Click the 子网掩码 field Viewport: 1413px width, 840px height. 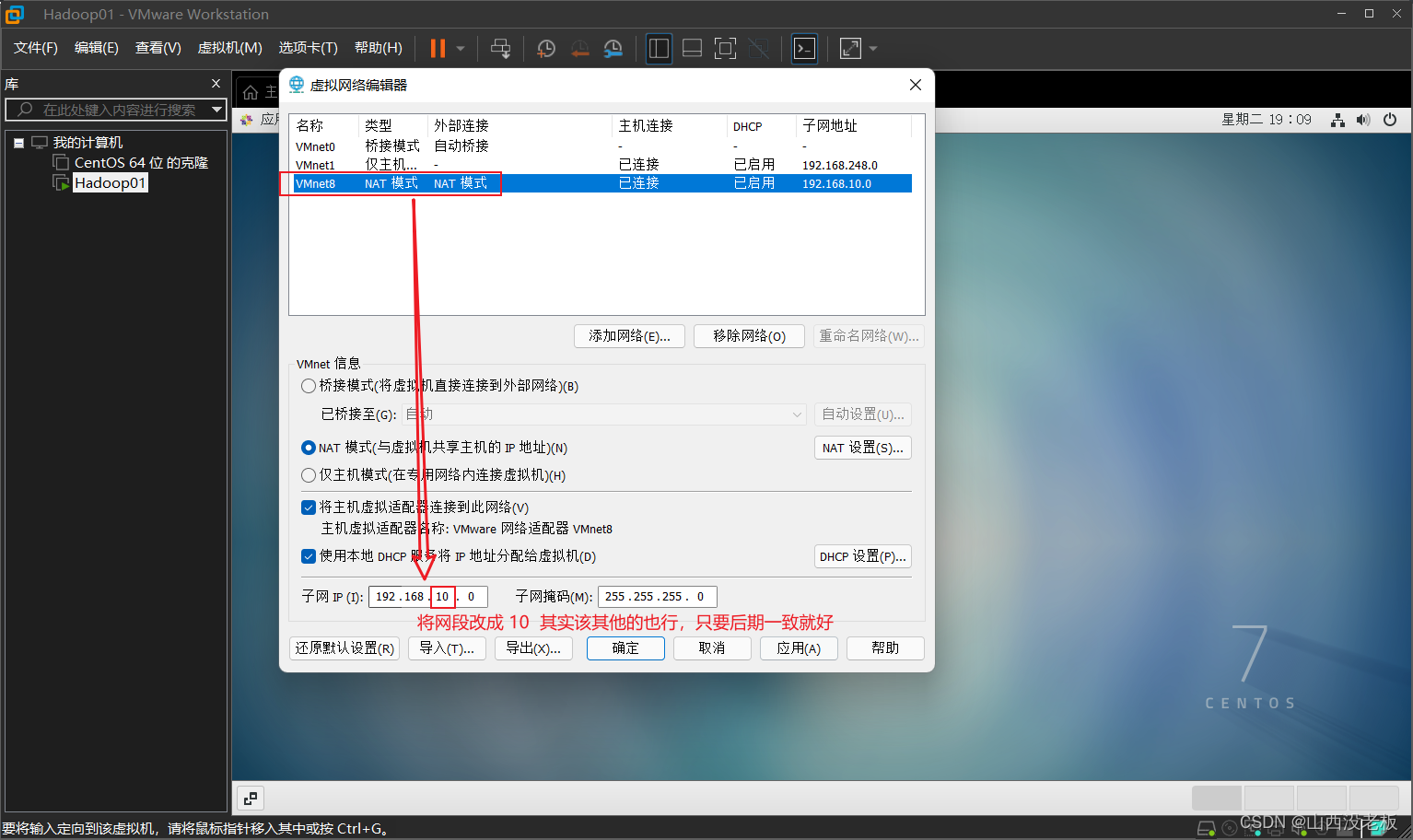658,597
